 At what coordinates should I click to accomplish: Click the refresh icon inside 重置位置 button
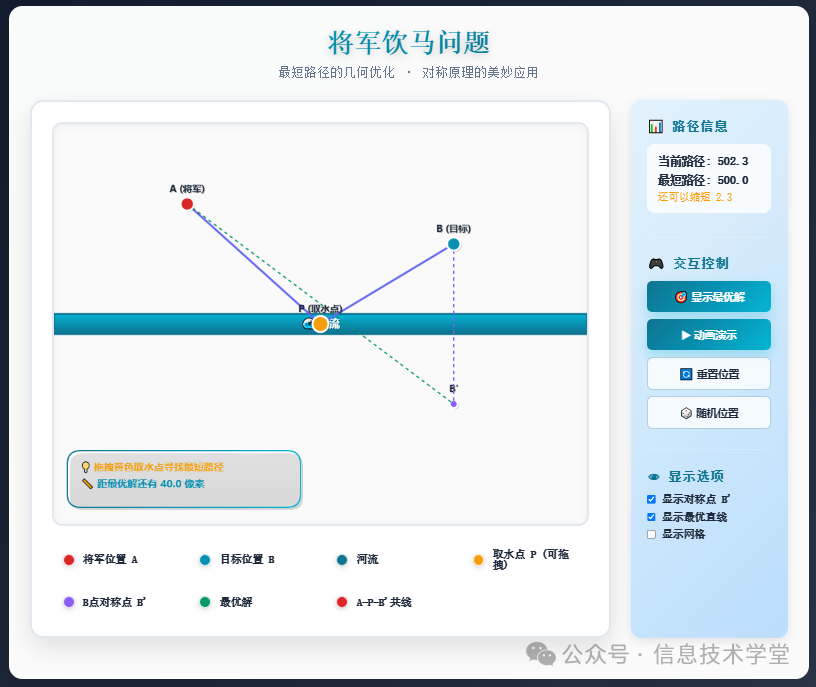(x=685, y=374)
